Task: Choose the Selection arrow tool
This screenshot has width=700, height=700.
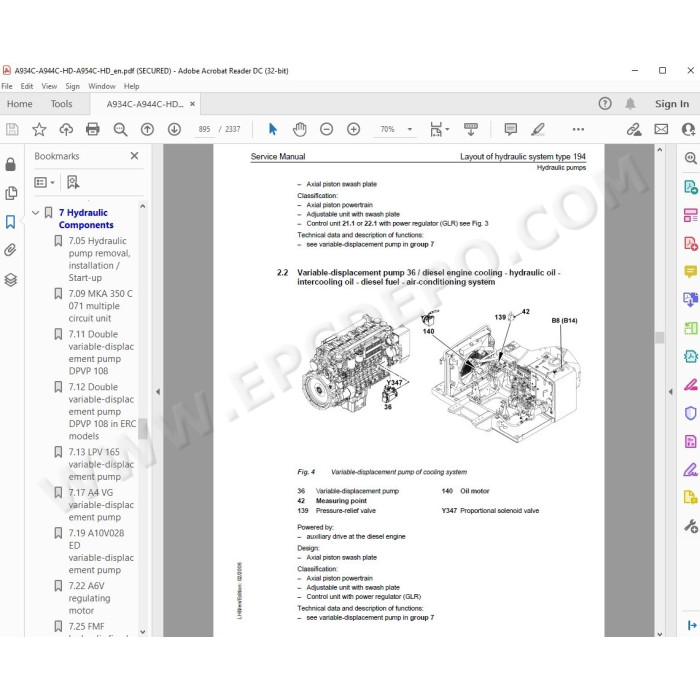Action: click(273, 129)
